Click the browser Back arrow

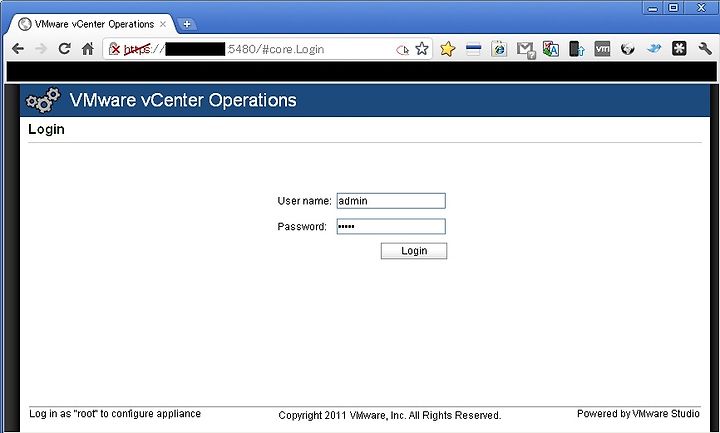[x=18, y=49]
